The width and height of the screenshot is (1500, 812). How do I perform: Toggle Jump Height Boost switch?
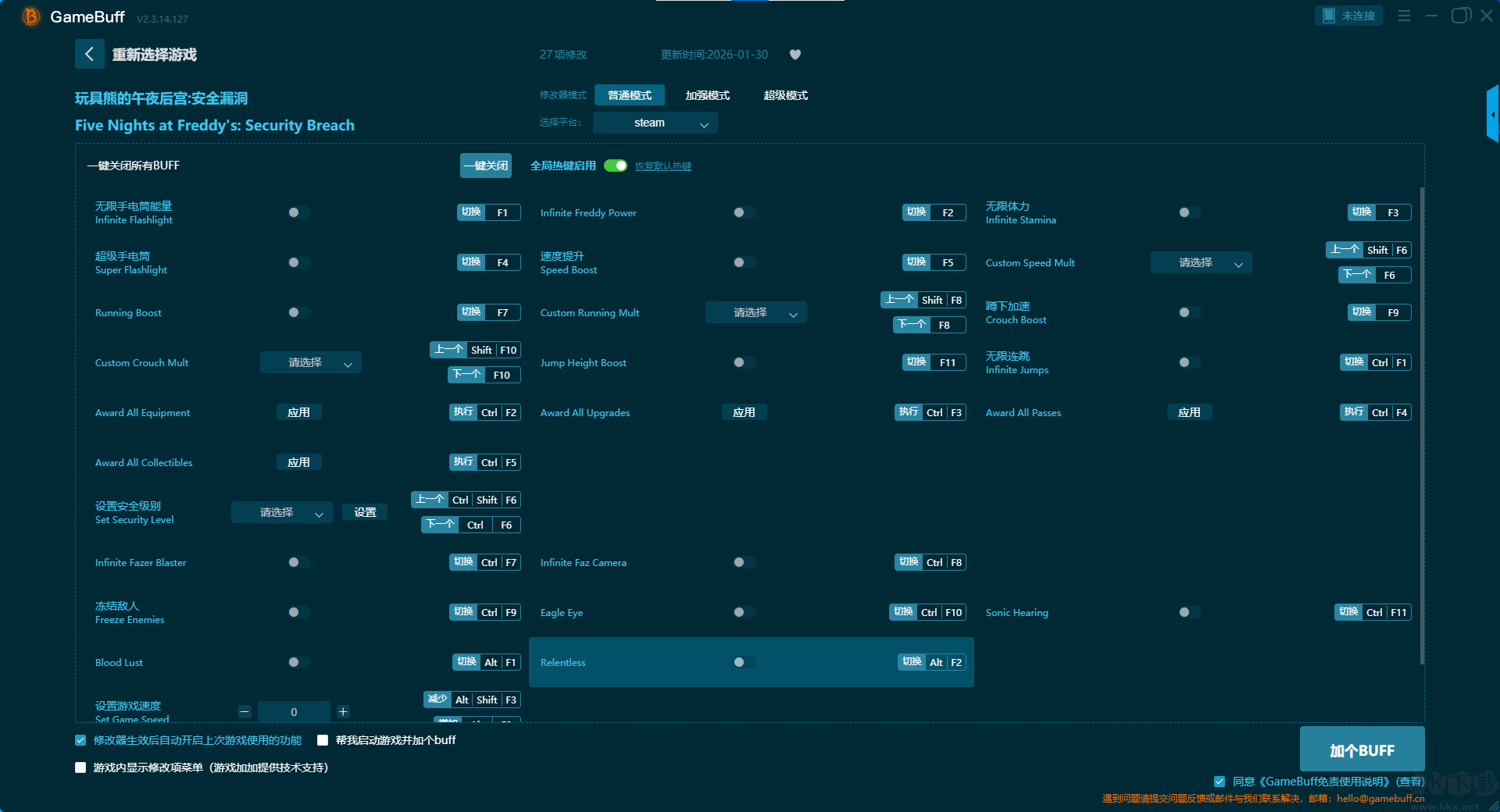(x=744, y=362)
